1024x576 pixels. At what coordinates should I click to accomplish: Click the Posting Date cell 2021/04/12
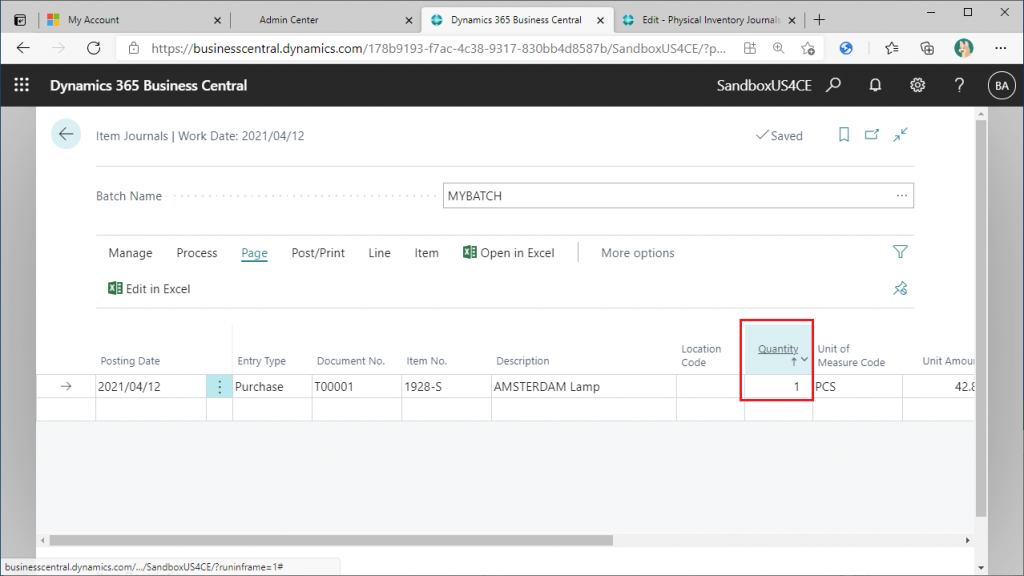151,387
